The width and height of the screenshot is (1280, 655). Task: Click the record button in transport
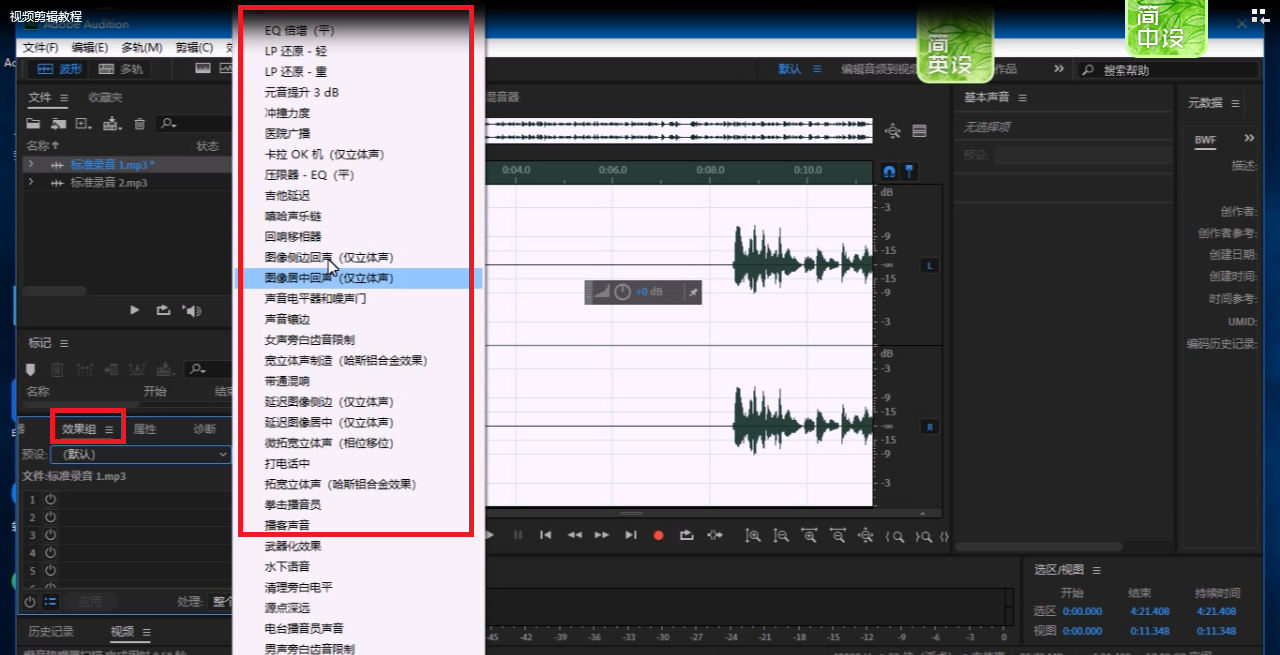(658, 535)
